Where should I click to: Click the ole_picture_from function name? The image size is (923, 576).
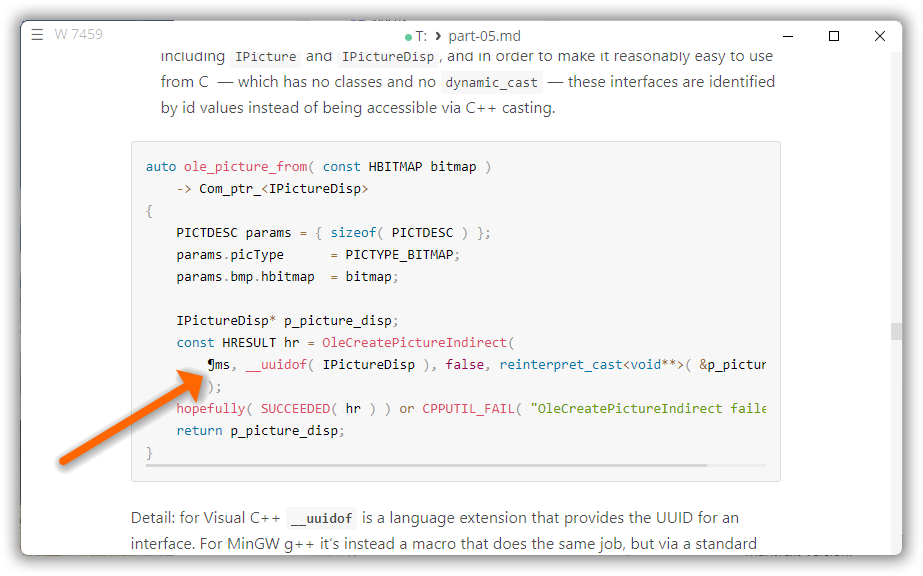click(x=245, y=167)
